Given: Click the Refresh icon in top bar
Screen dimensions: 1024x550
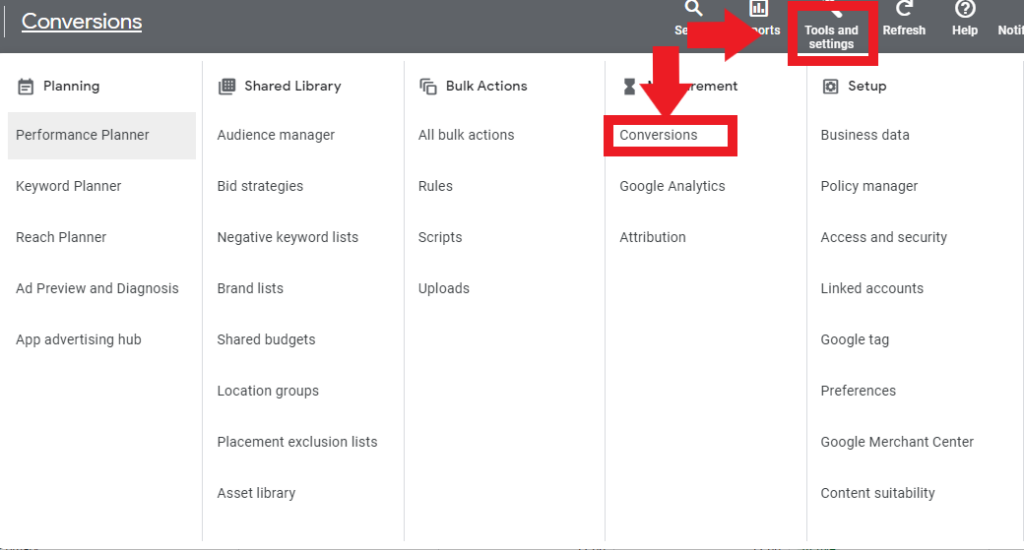Looking at the screenshot, I should point(904,10).
